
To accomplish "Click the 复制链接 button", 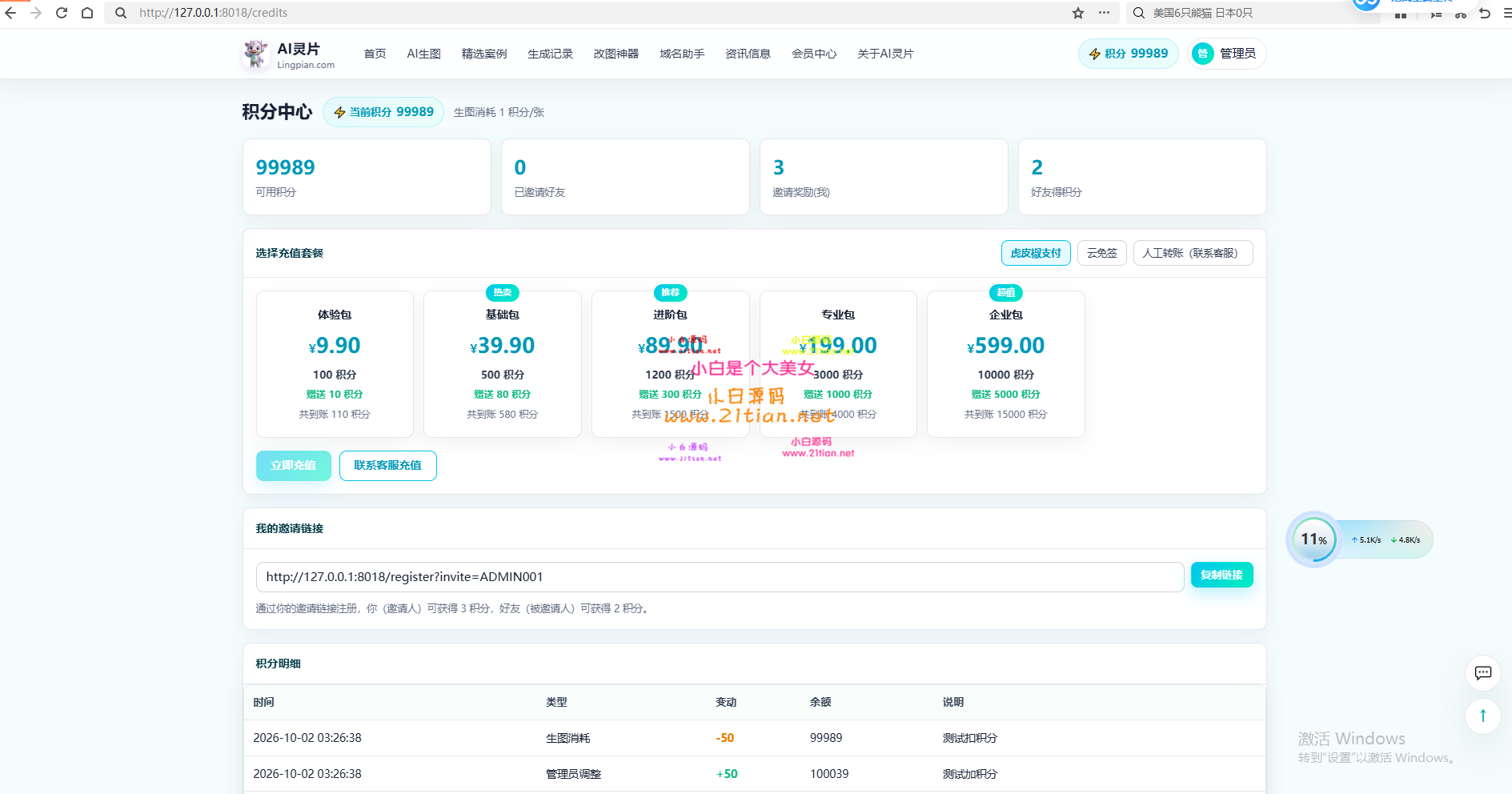I will (1221, 575).
